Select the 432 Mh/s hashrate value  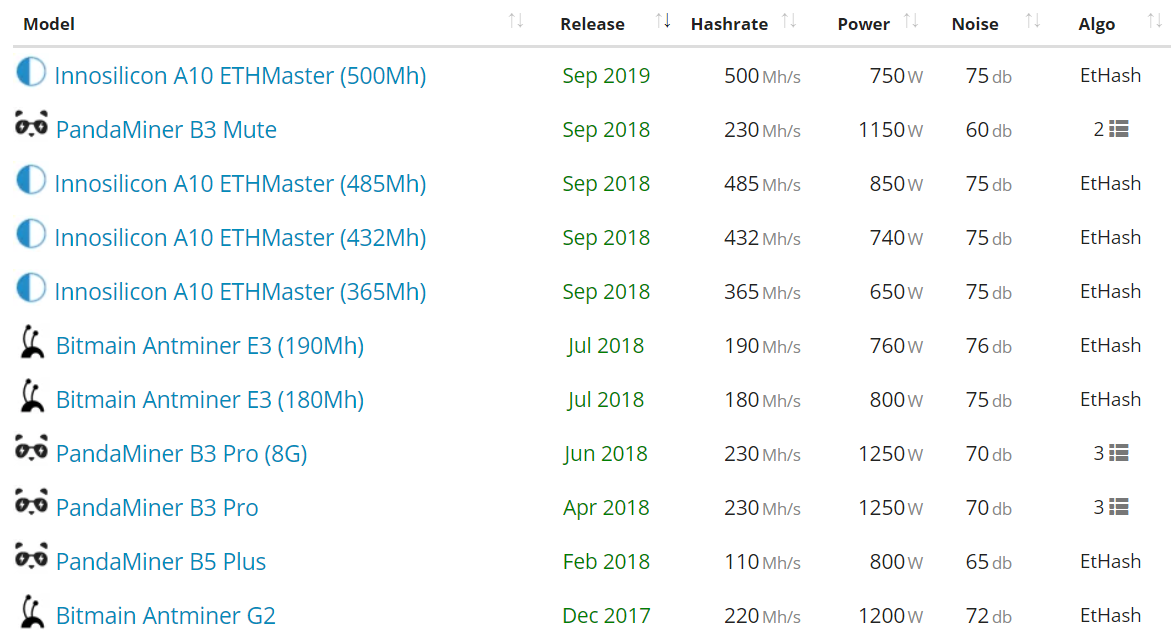point(762,238)
